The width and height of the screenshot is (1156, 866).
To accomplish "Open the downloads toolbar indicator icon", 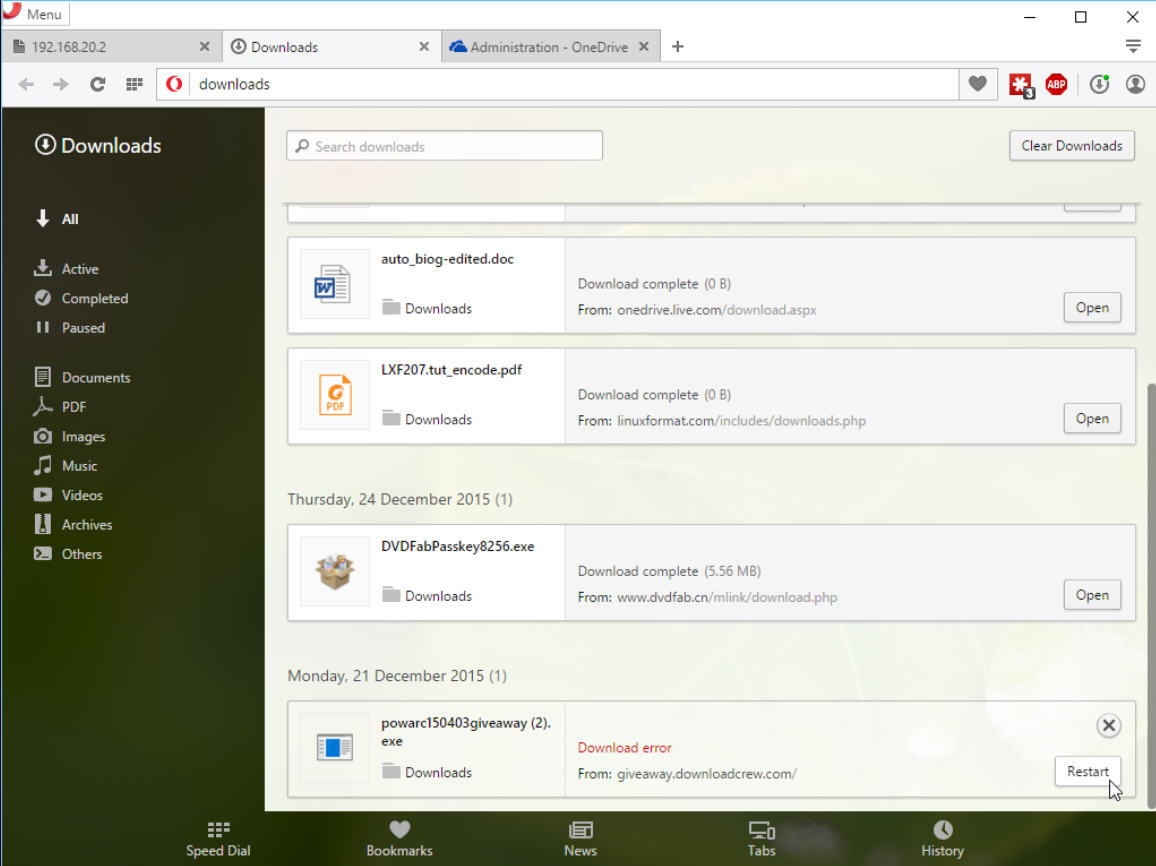I will [x=1099, y=84].
